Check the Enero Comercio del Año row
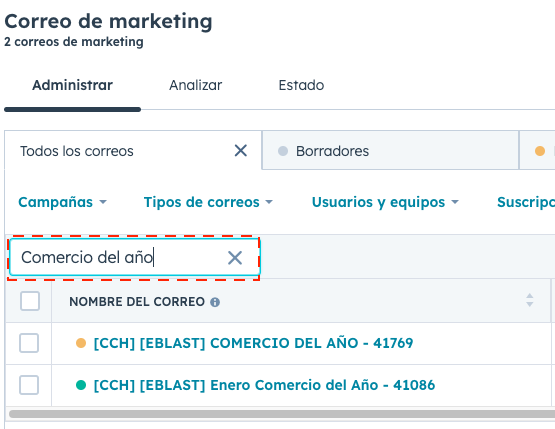The image size is (555, 429). pyautogui.click(x=29, y=385)
